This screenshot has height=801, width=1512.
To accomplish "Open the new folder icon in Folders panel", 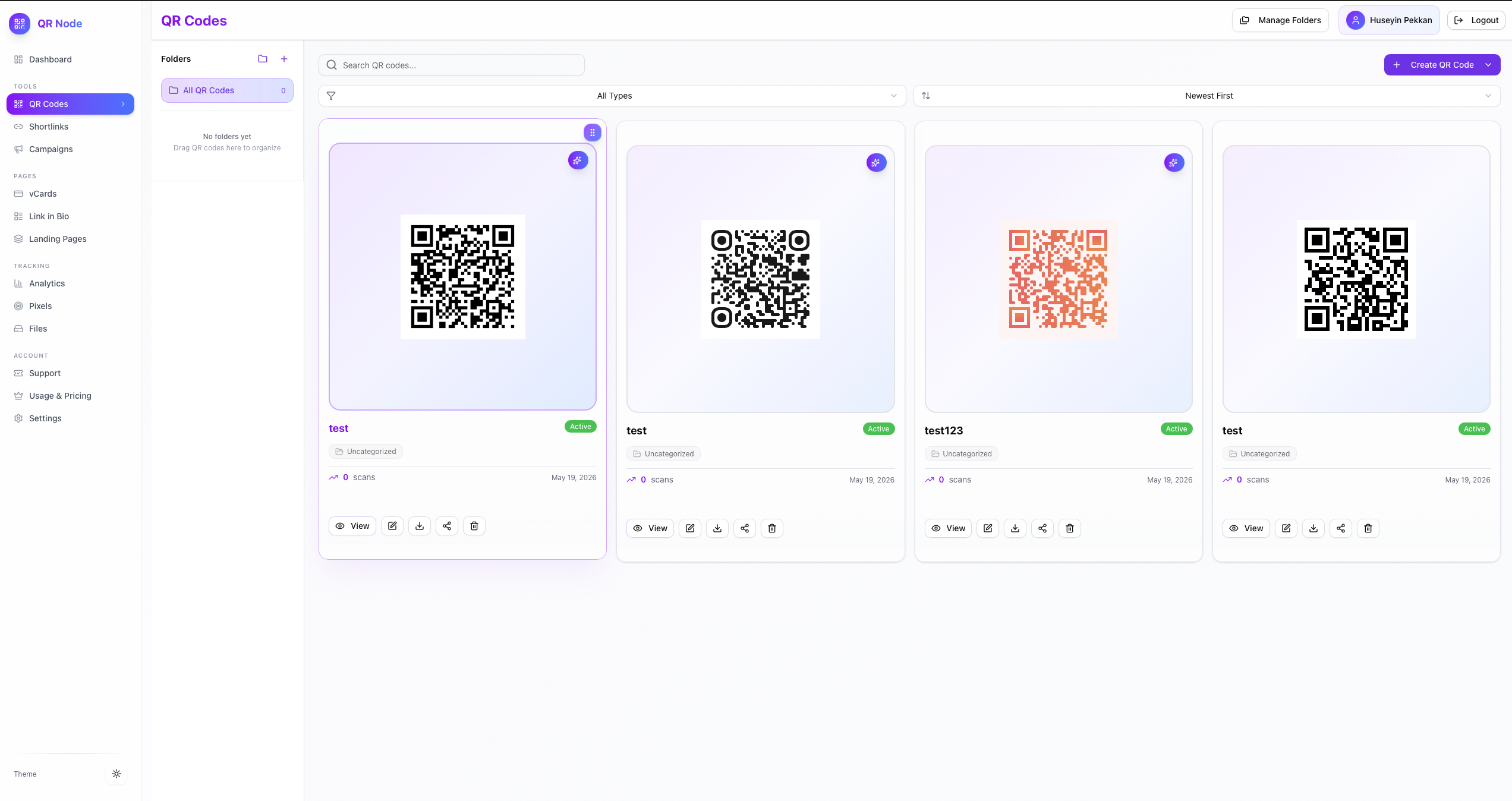I will (263, 59).
